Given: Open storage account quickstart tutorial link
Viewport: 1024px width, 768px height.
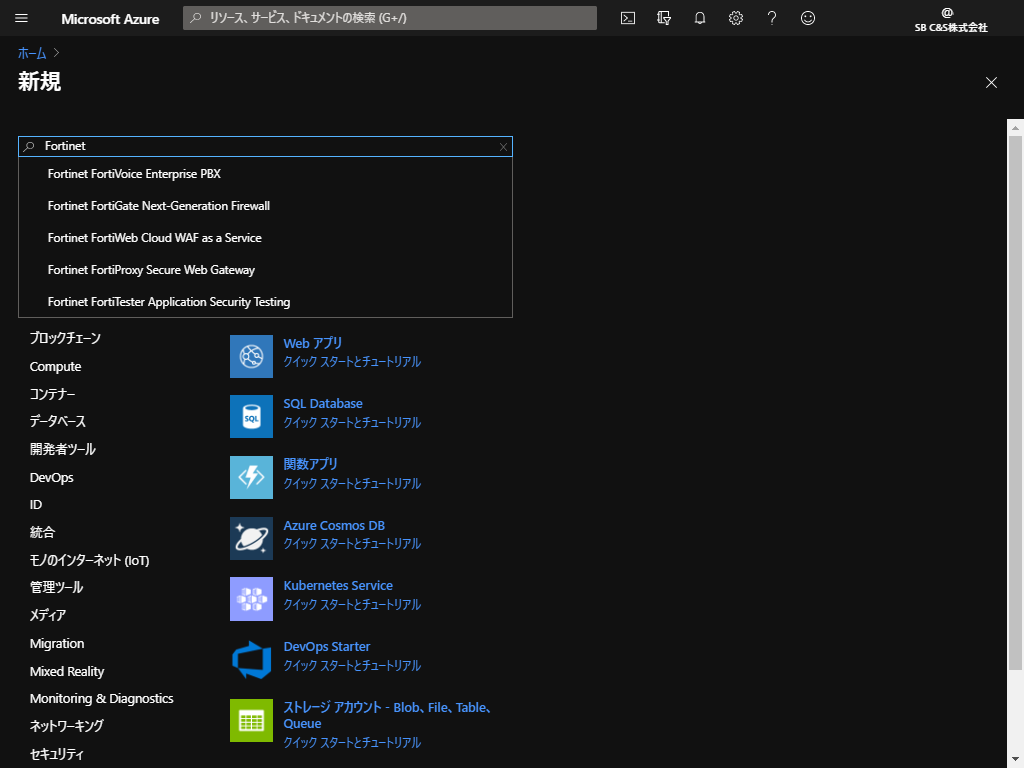Looking at the screenshot, I should (352, 743).
